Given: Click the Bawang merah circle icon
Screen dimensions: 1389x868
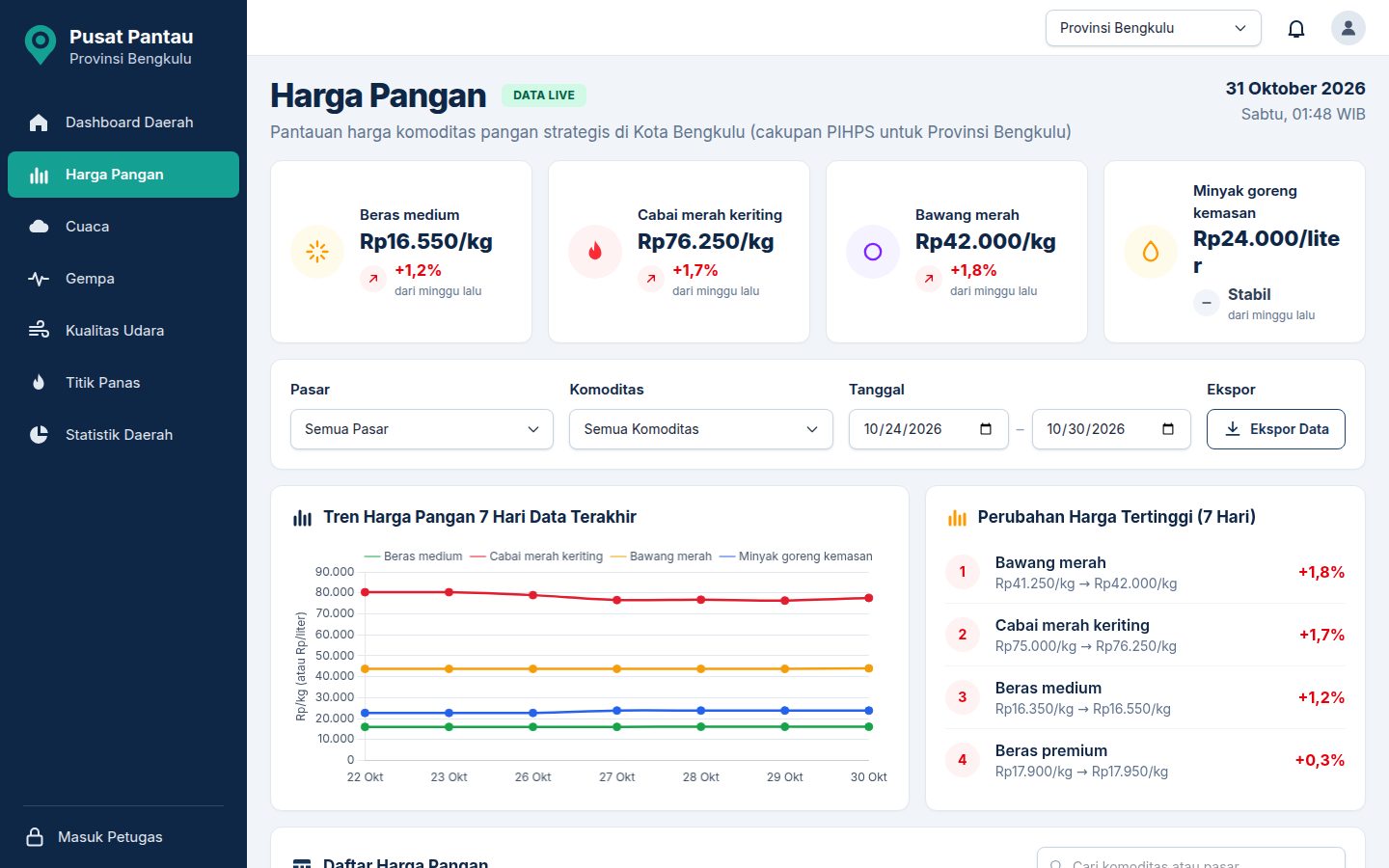Looking at the screenshot, I should 873,252.
